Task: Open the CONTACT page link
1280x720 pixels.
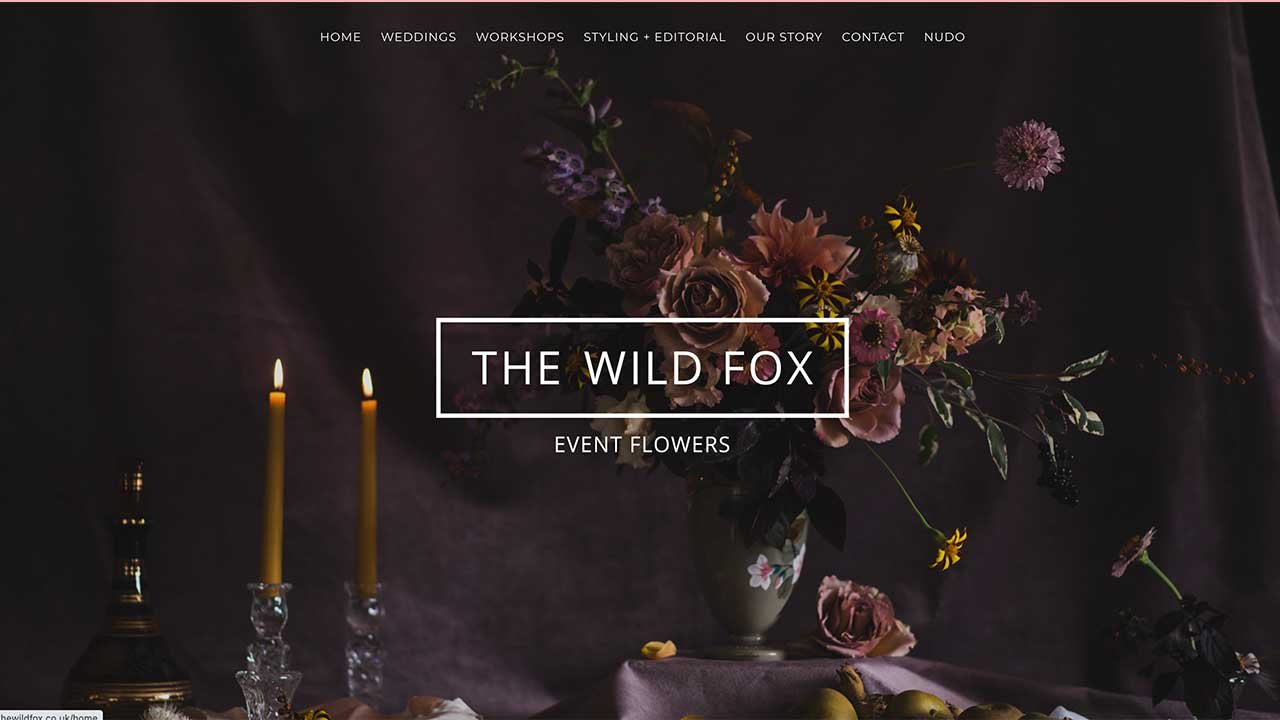Action: (x=872, y=37)
